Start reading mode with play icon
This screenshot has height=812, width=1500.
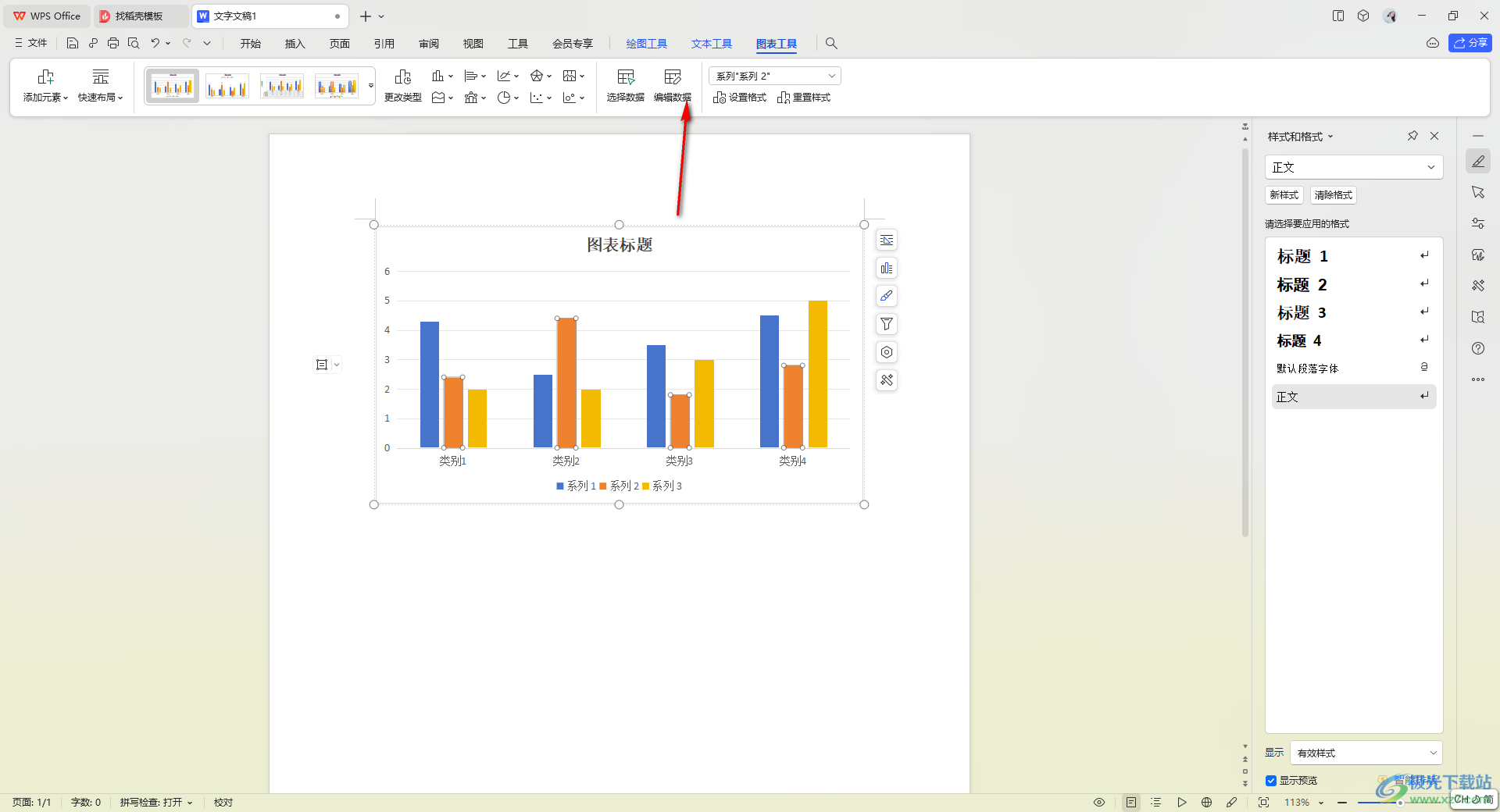pos(1182,803)
